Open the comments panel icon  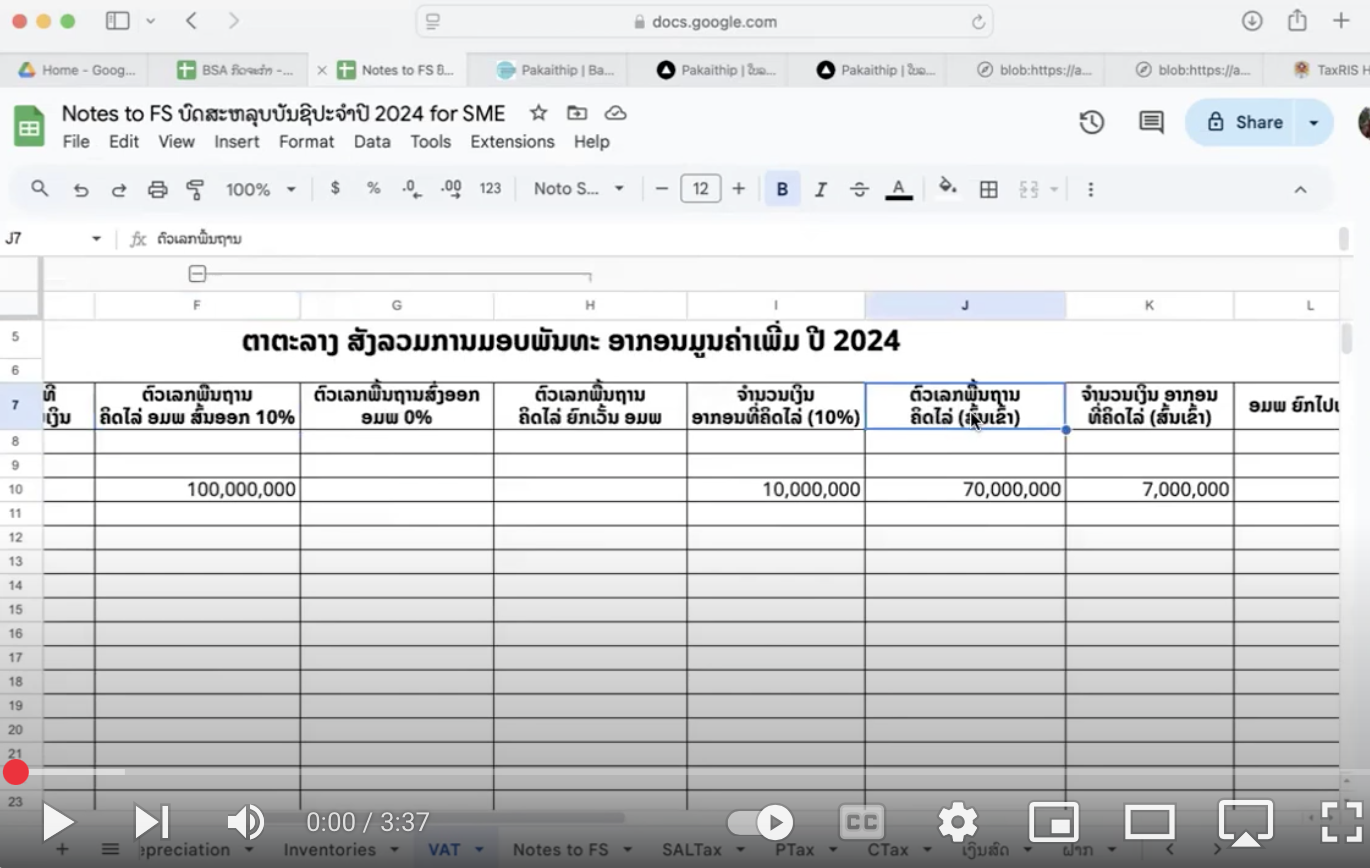pos(1151,122)
